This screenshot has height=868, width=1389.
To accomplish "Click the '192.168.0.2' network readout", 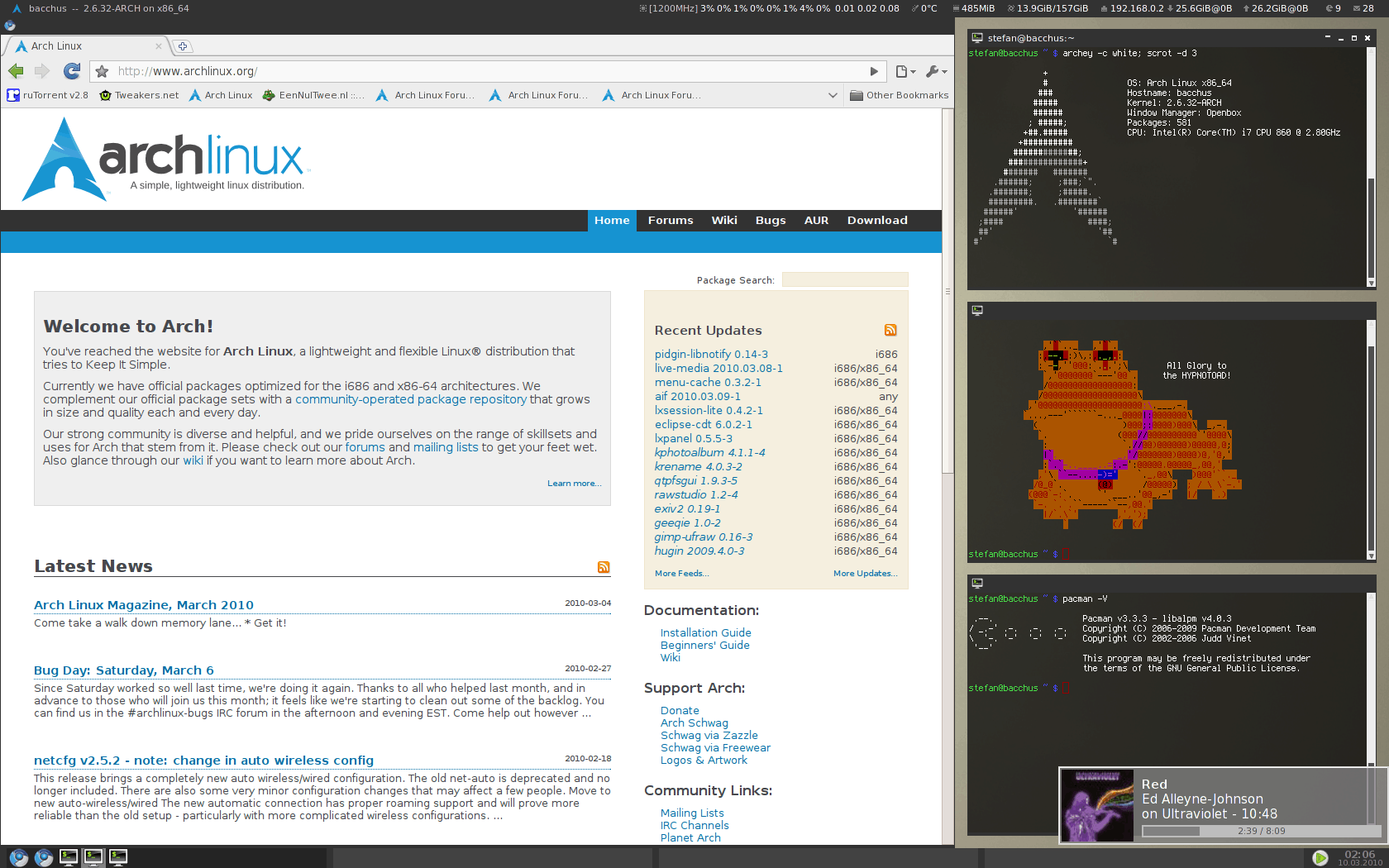I will point(1131,8).
